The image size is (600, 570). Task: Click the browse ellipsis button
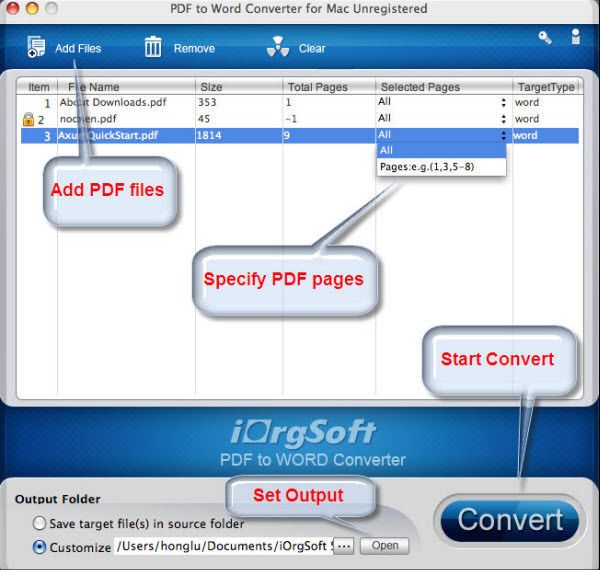click(344, 546)
